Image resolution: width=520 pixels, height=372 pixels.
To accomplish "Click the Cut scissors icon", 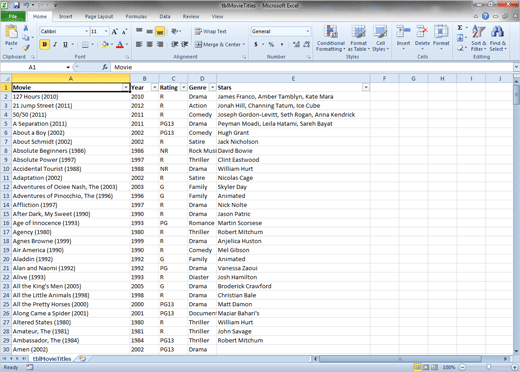I will (x=26, y=28).
